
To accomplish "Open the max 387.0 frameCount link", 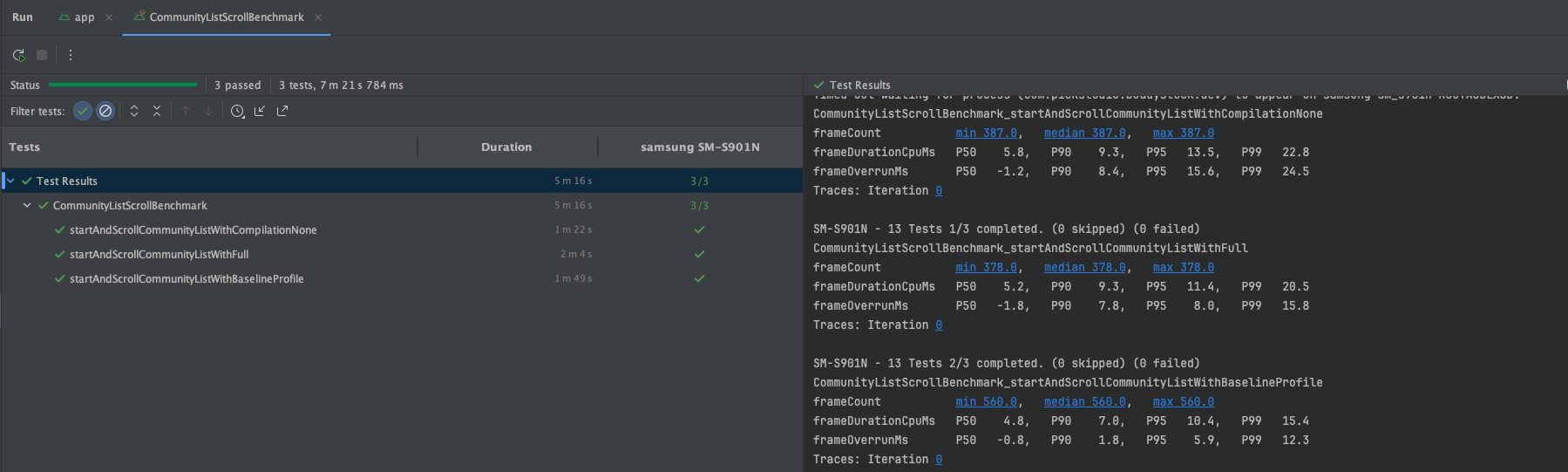I will [x=1183, y=133].
